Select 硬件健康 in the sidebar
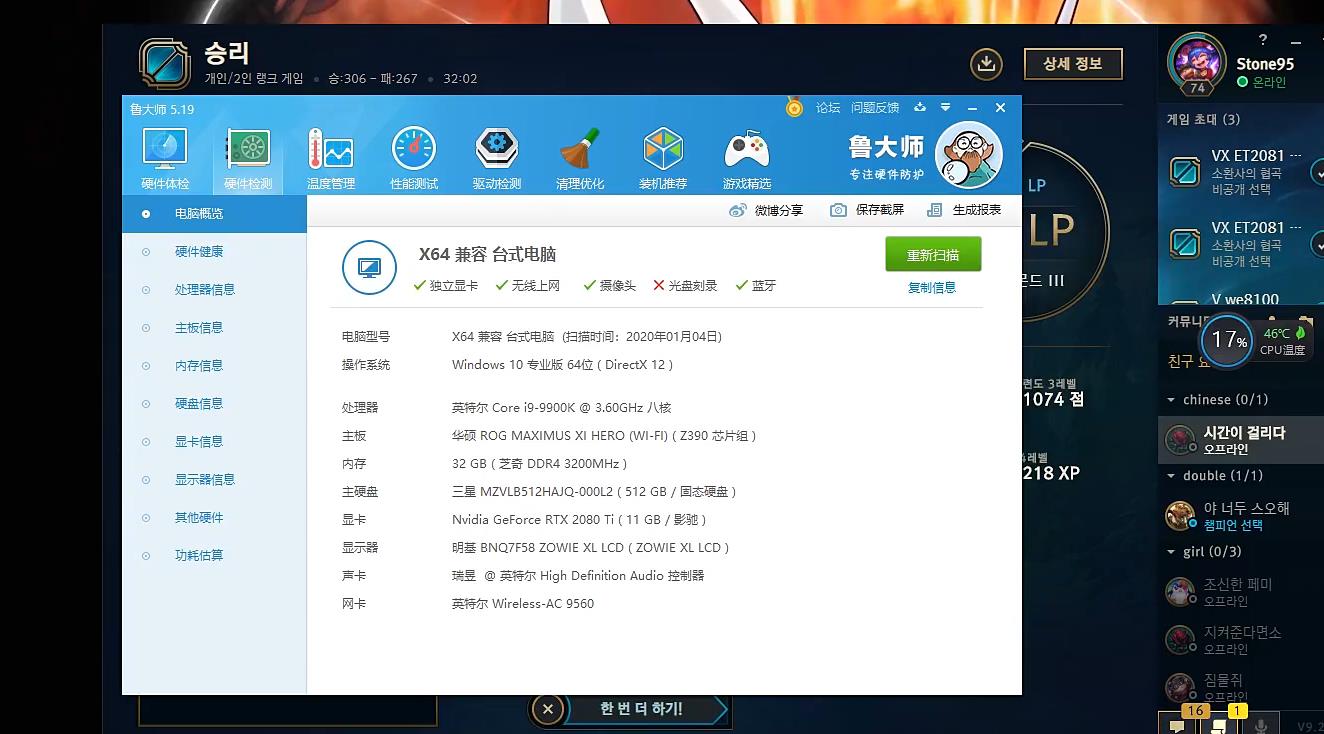1324x734 pixels. click(x=214, y=252)
